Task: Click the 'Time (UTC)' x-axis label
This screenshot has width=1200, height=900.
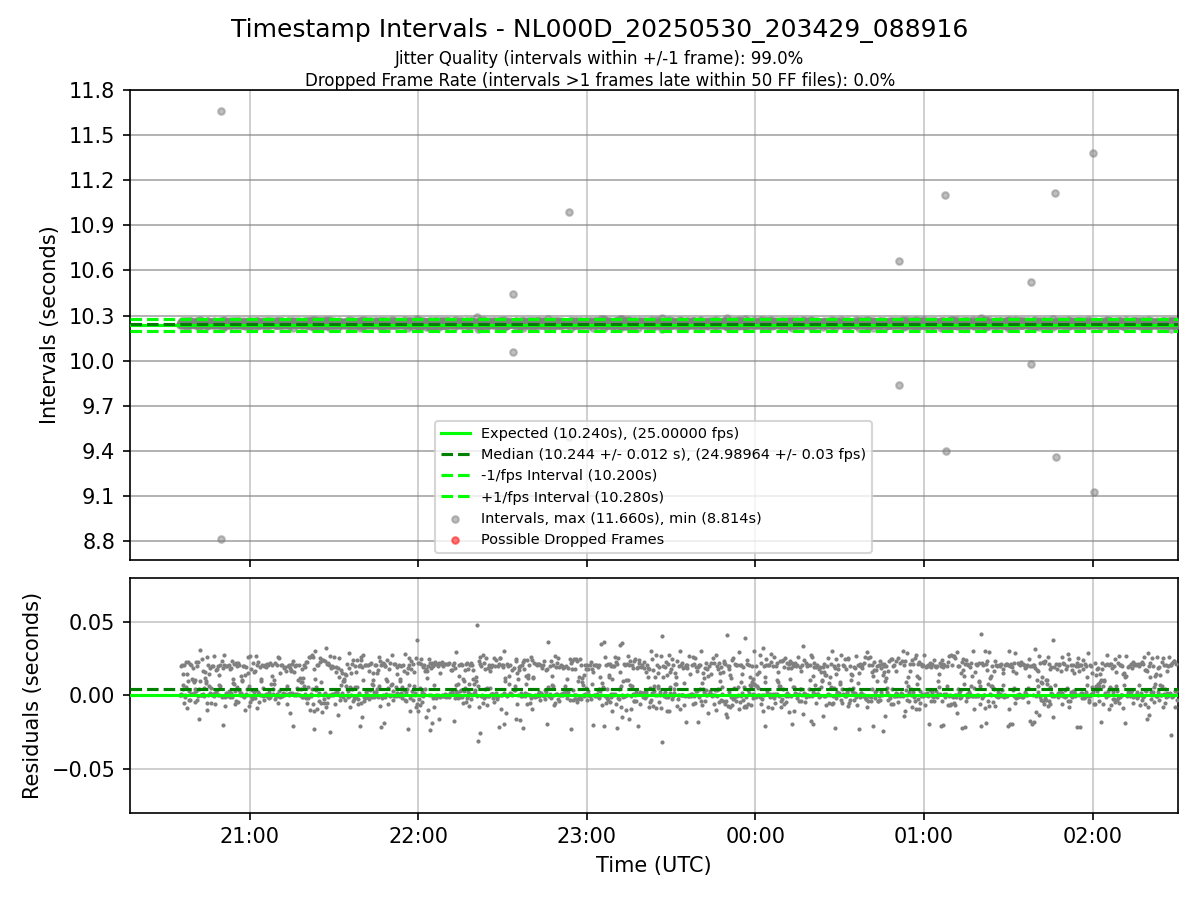Action: pos(653,865)
